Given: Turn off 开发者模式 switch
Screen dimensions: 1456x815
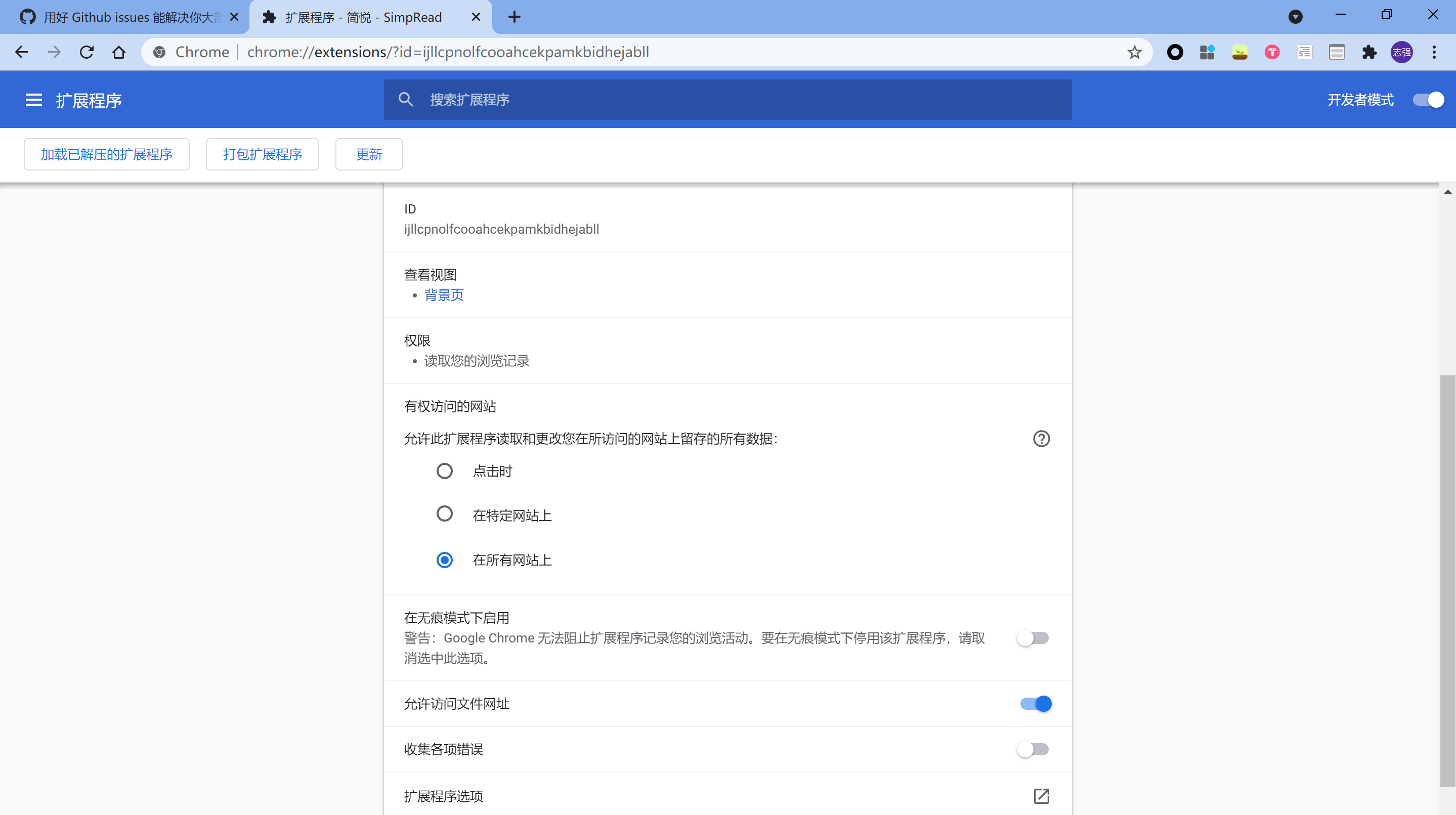Looking at the screenshot, I should [x=1428, y=100].
